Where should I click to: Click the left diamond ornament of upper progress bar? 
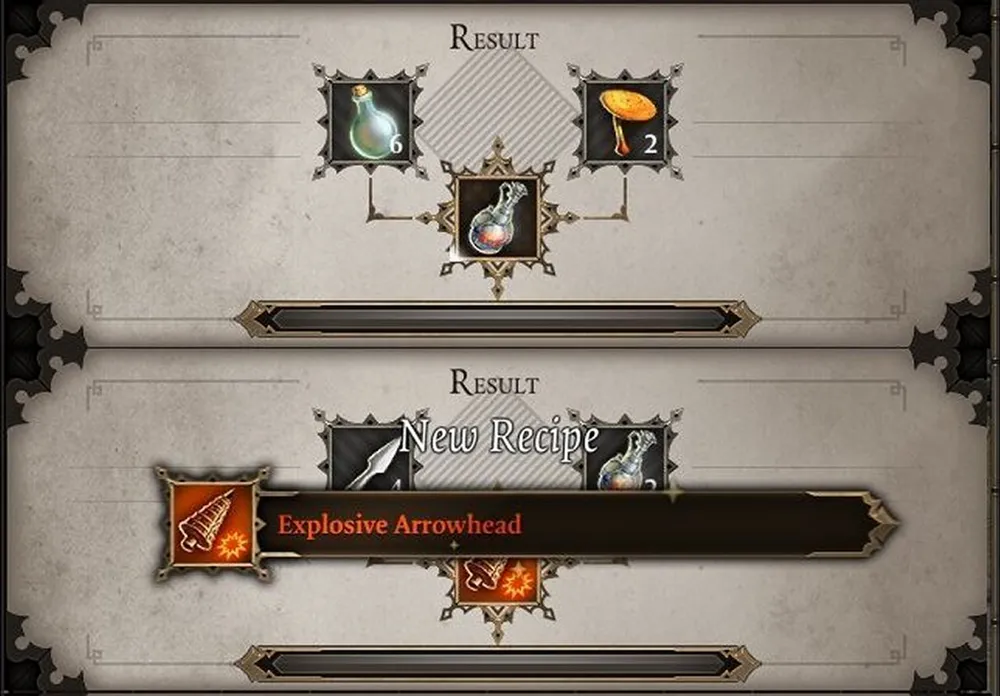click(254, 319)
